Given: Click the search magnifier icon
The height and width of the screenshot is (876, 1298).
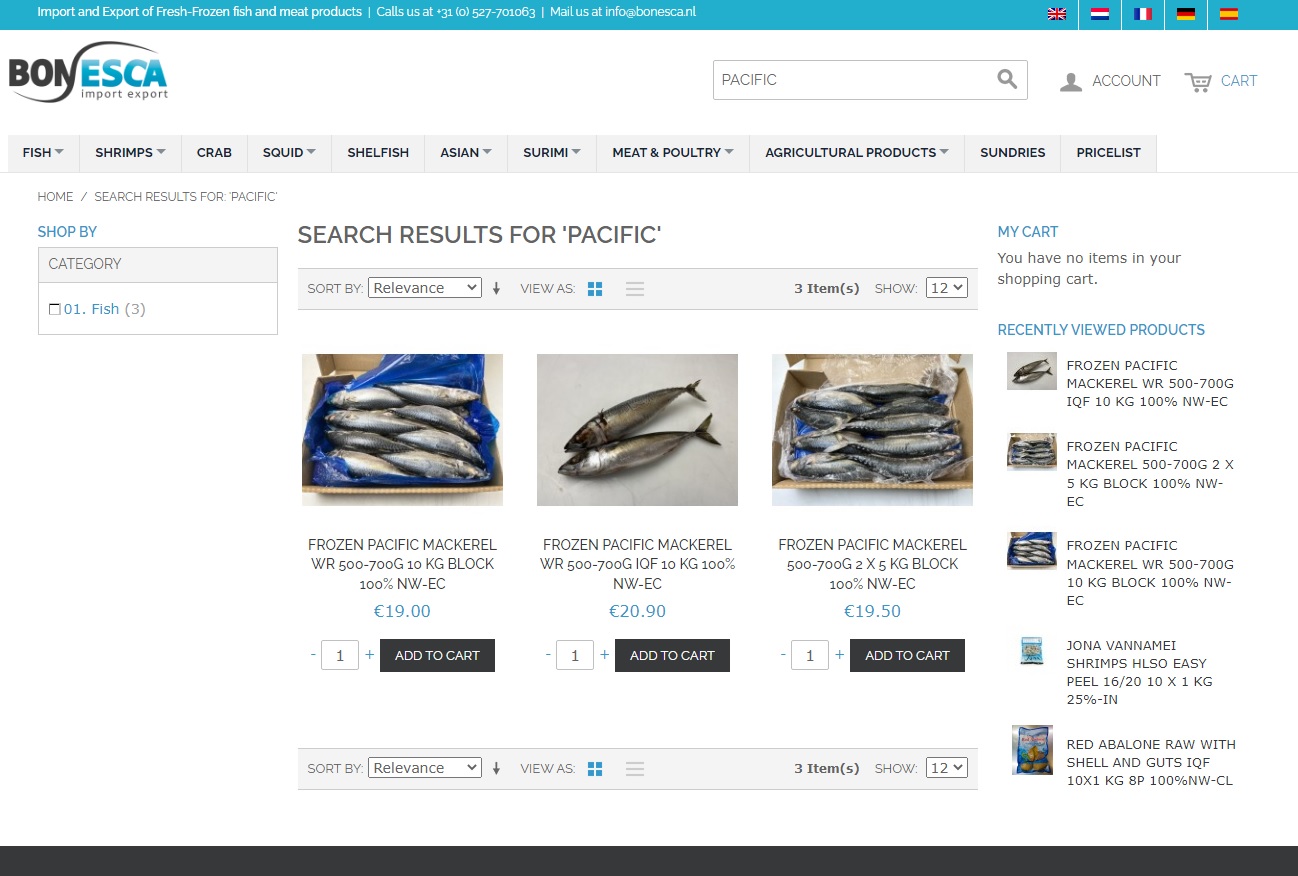Looking at the screenshot, I should 1007,79.
